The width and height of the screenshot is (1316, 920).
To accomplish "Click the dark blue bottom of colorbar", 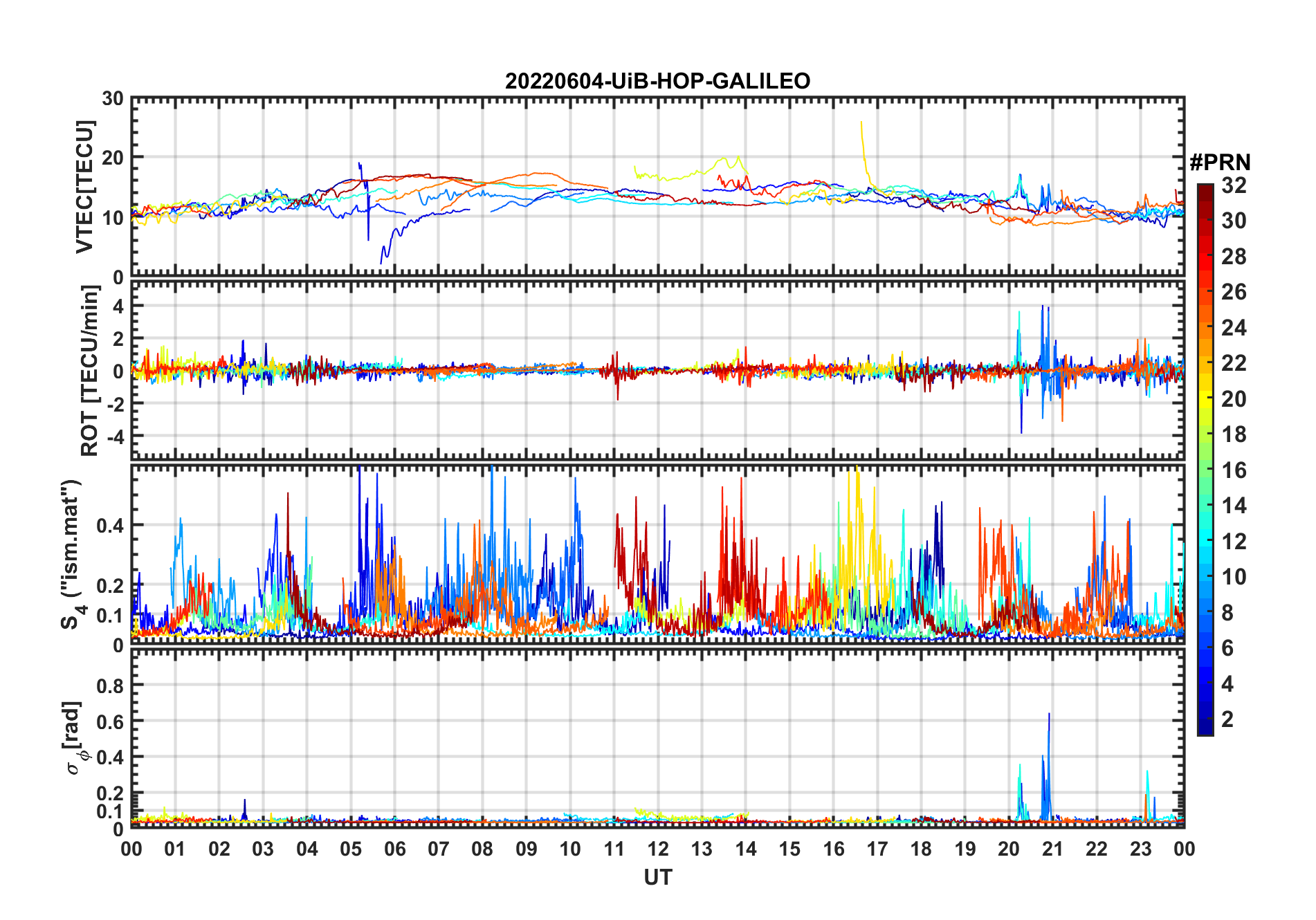I will [x=1205, y=729].
